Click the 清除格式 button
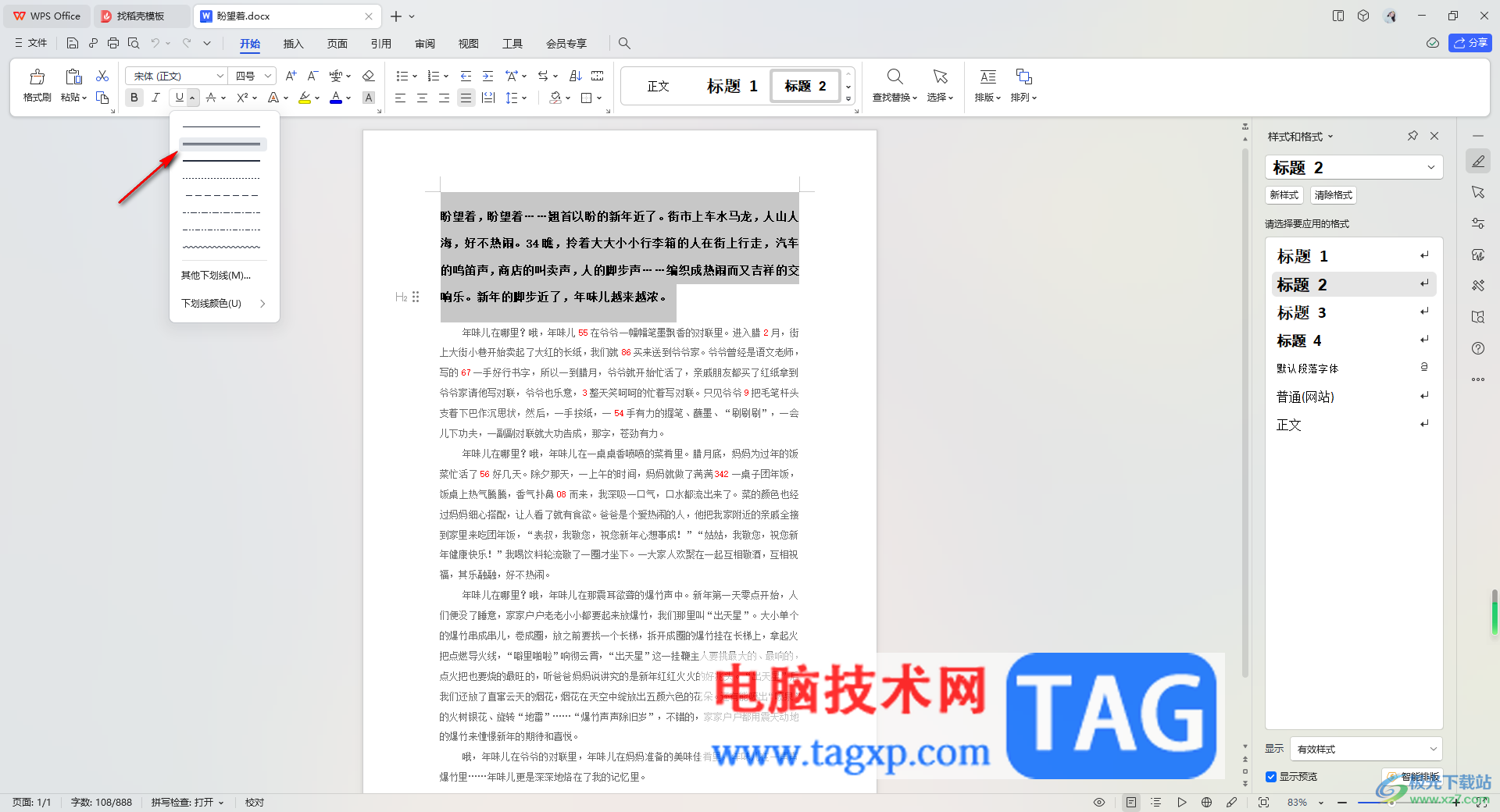The image size is (1500, 812). coord(1334,195)
